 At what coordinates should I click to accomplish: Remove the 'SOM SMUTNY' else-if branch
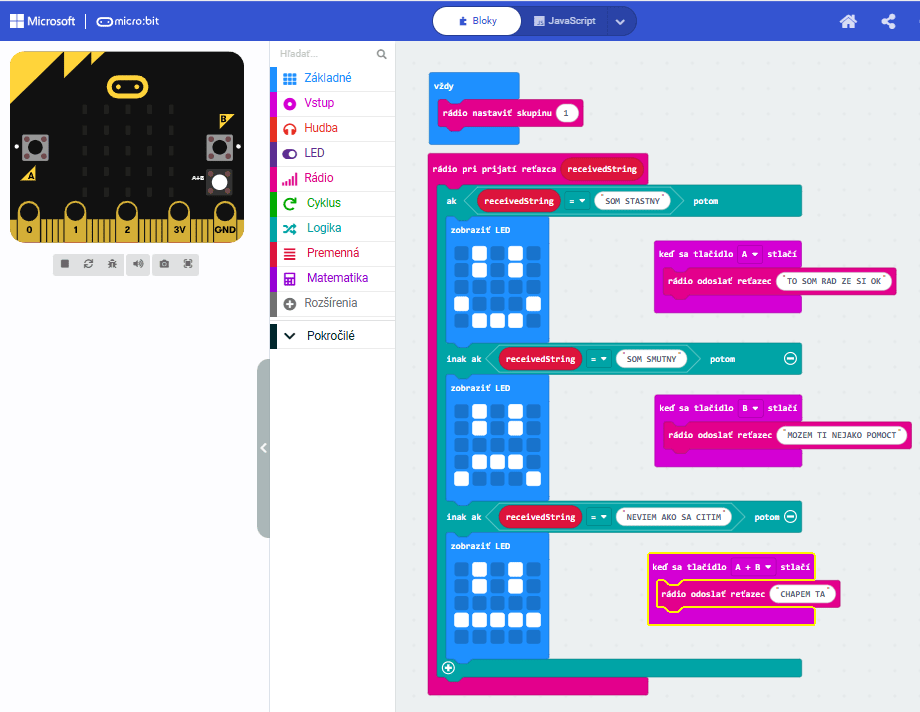790,358
